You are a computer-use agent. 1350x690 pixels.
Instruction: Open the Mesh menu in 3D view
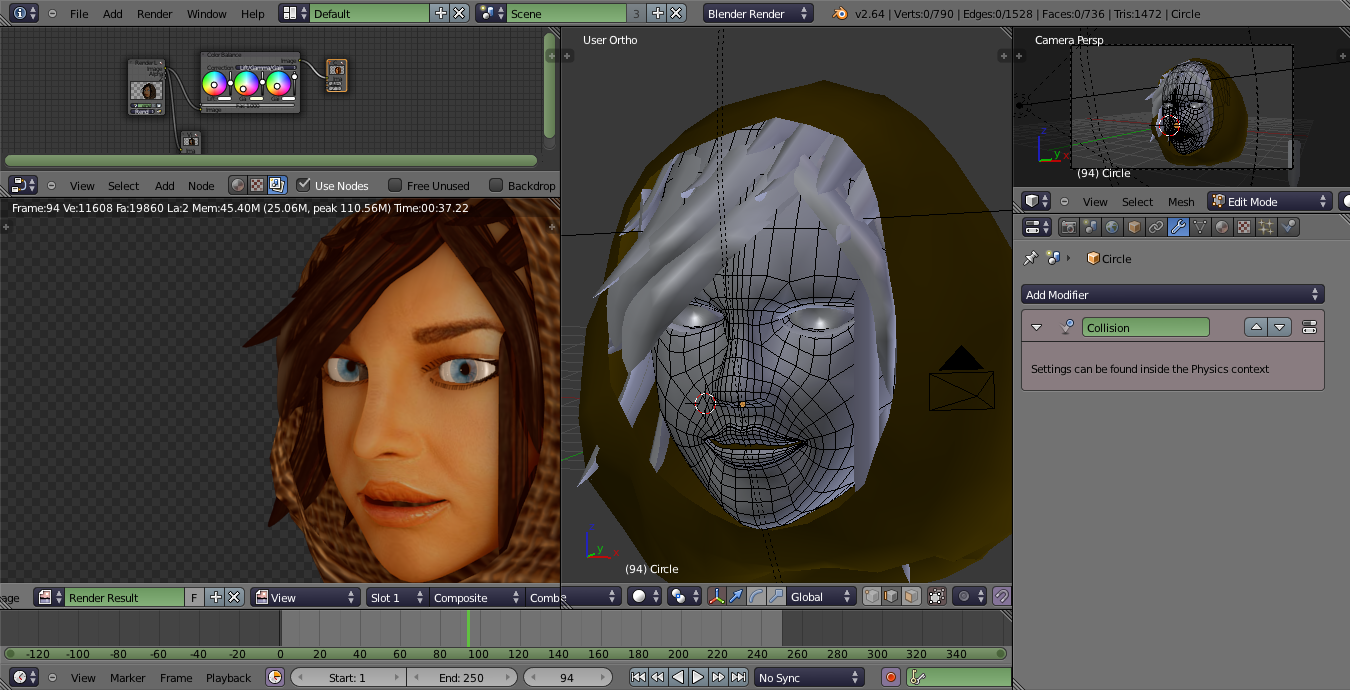point(1181,201)
